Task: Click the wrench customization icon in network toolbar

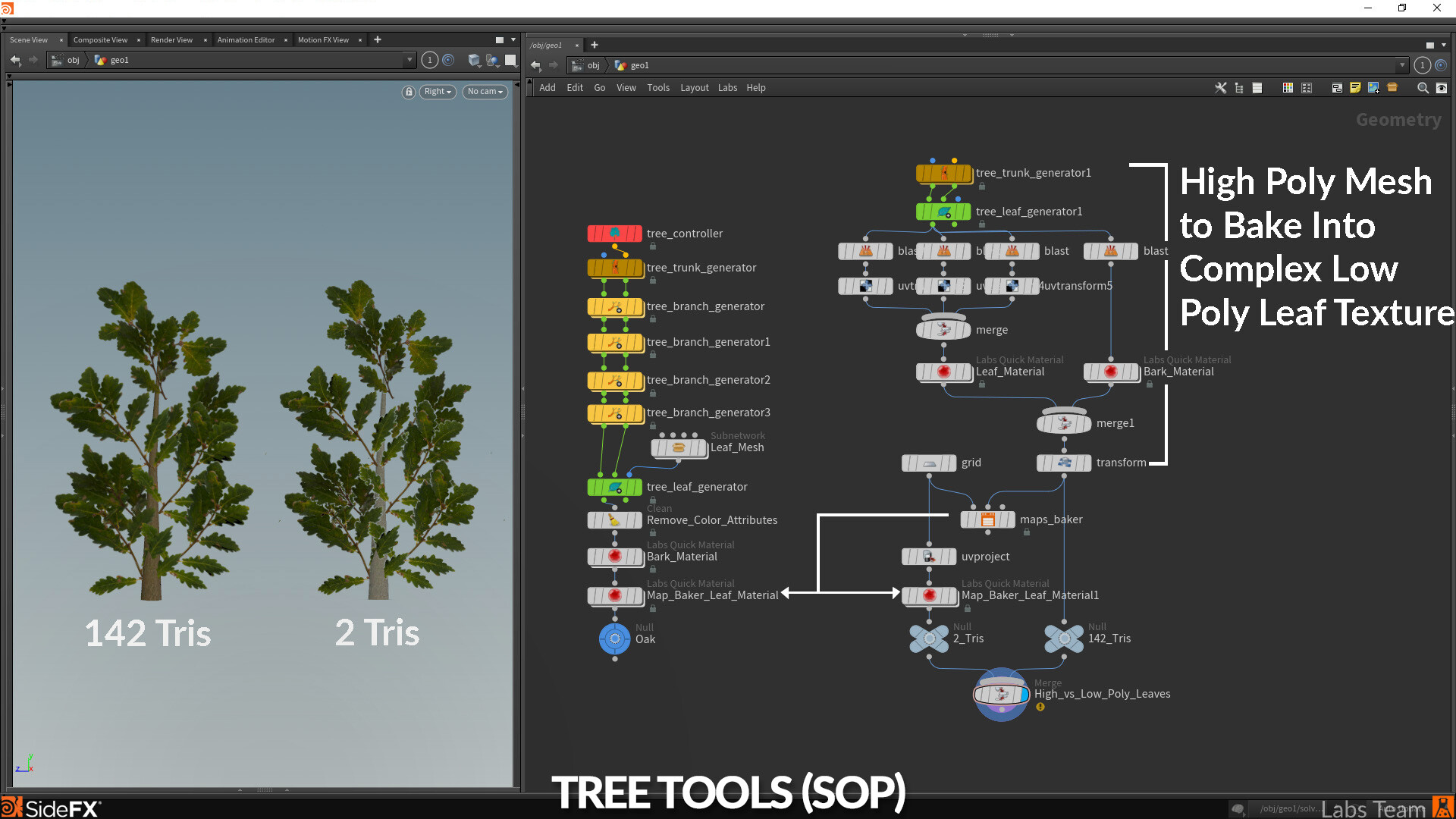Action: tap(1221, 88)
